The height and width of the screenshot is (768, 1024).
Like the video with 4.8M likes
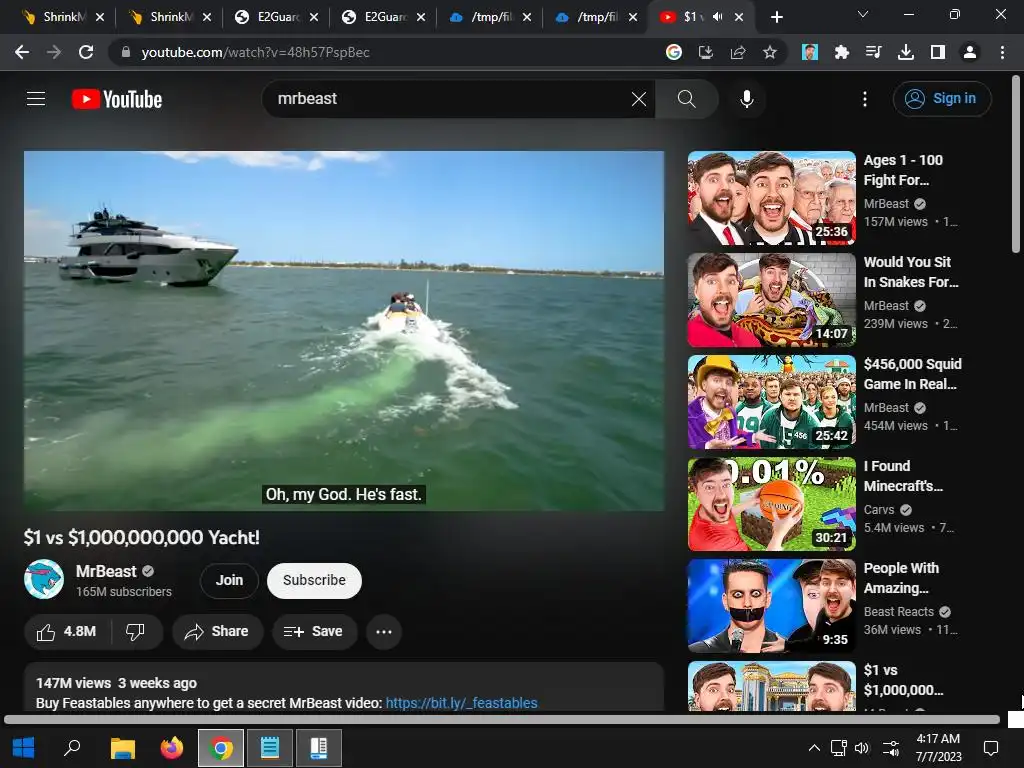click(x=67, y=632)
